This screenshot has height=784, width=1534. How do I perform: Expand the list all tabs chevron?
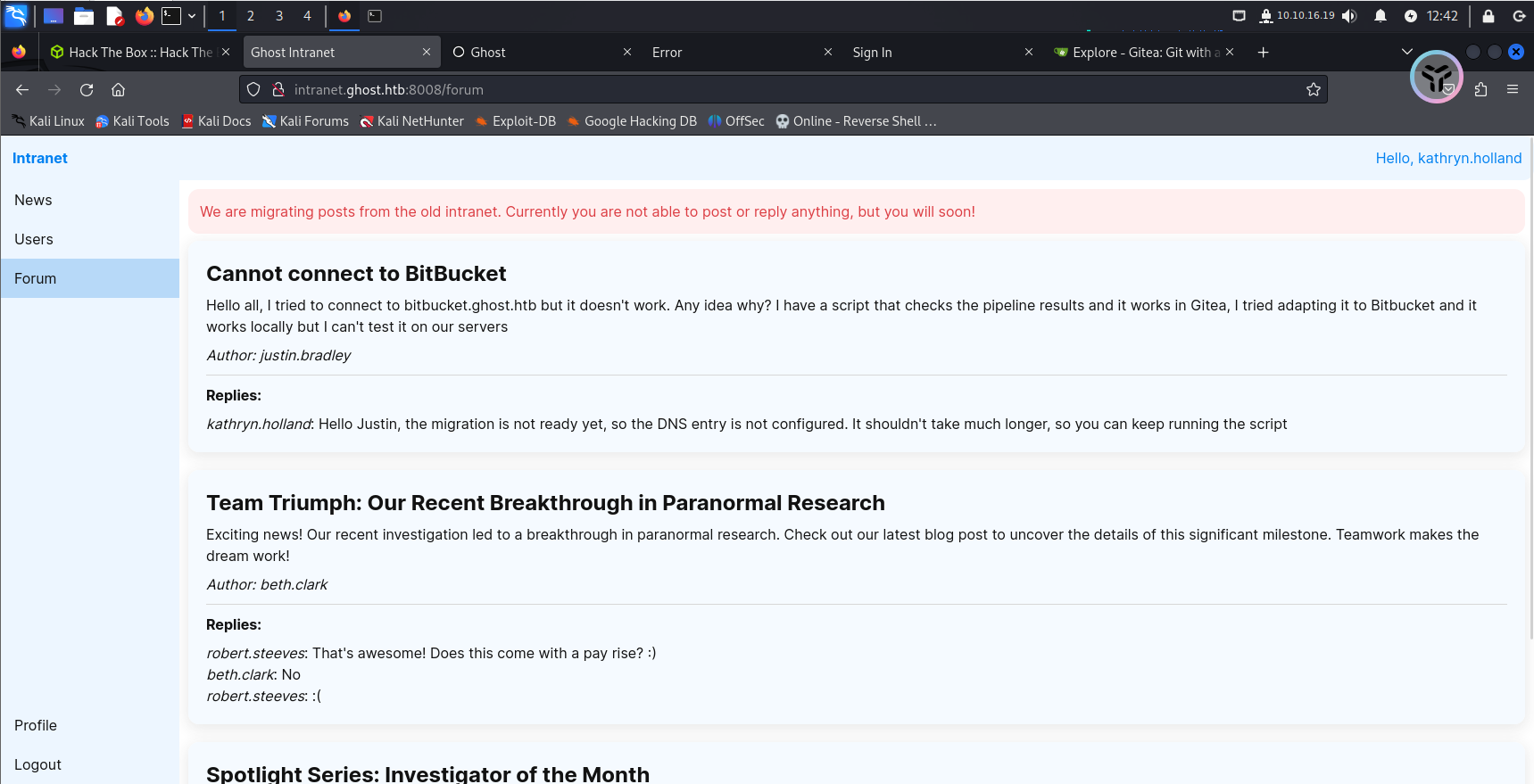pos(1406,53)
